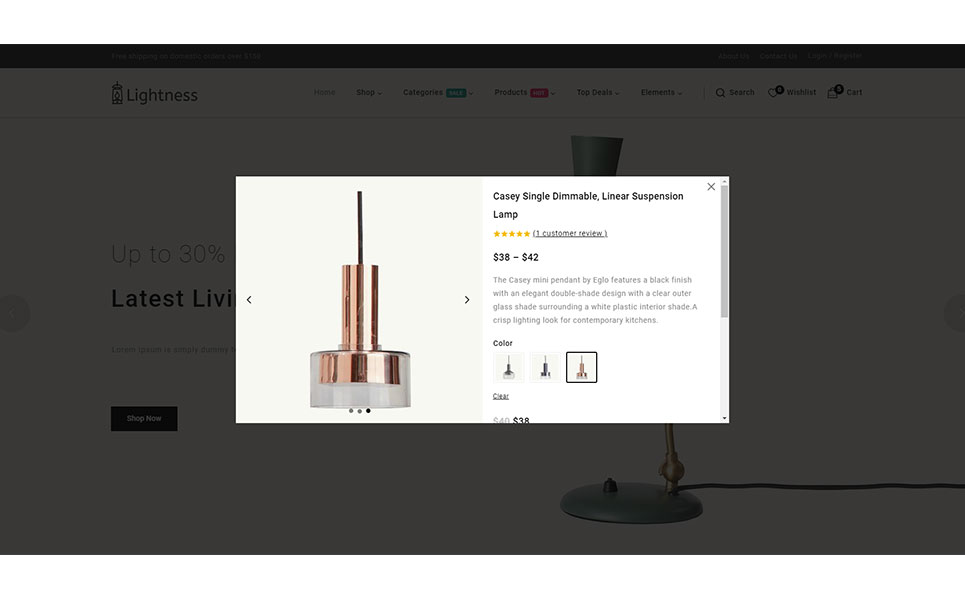Screen dimensions: 965x600
Task: Jump to first image carousel dot
Action: pos(351,411)
